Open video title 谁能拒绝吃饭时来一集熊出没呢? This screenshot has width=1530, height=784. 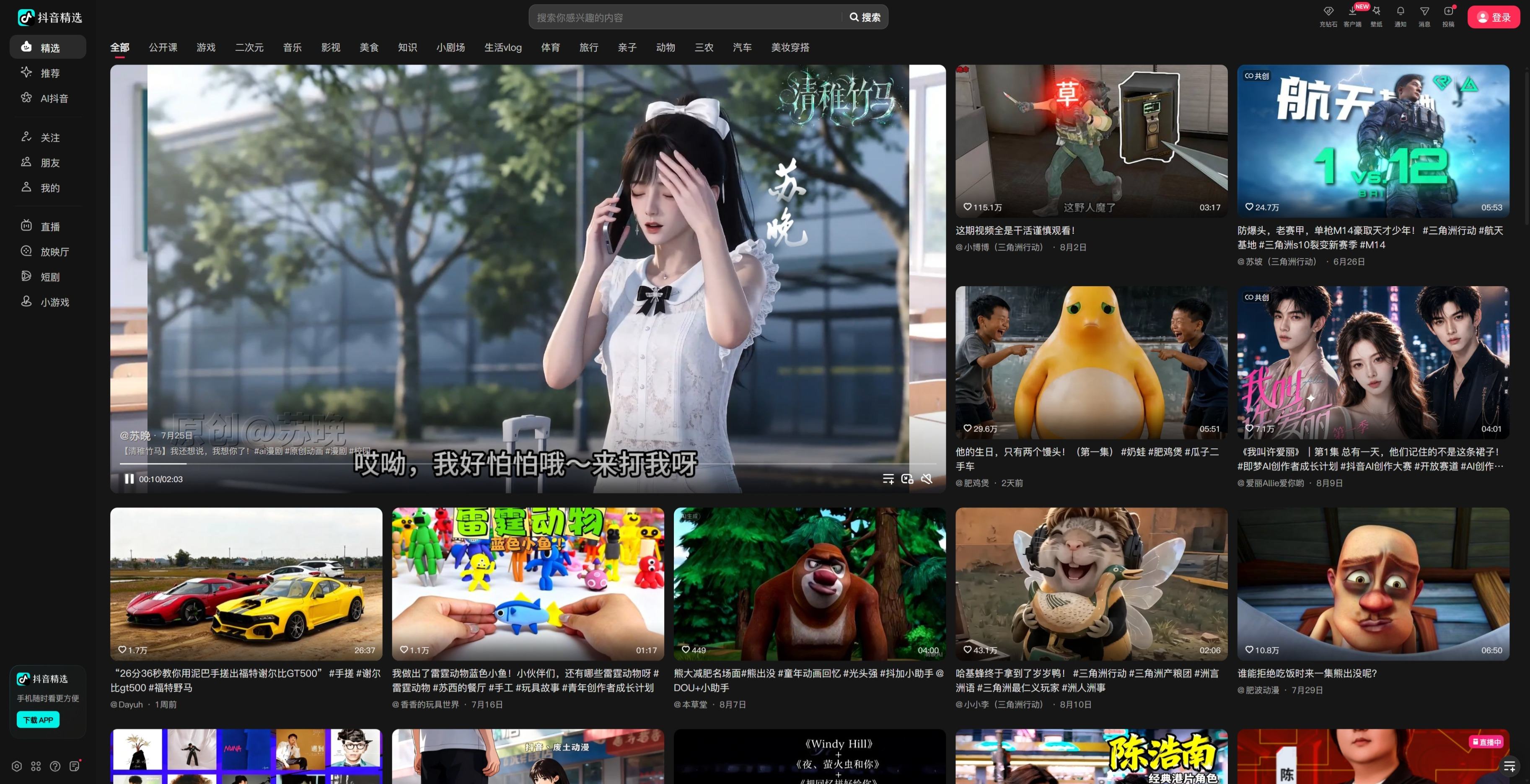coord(1307,673)
